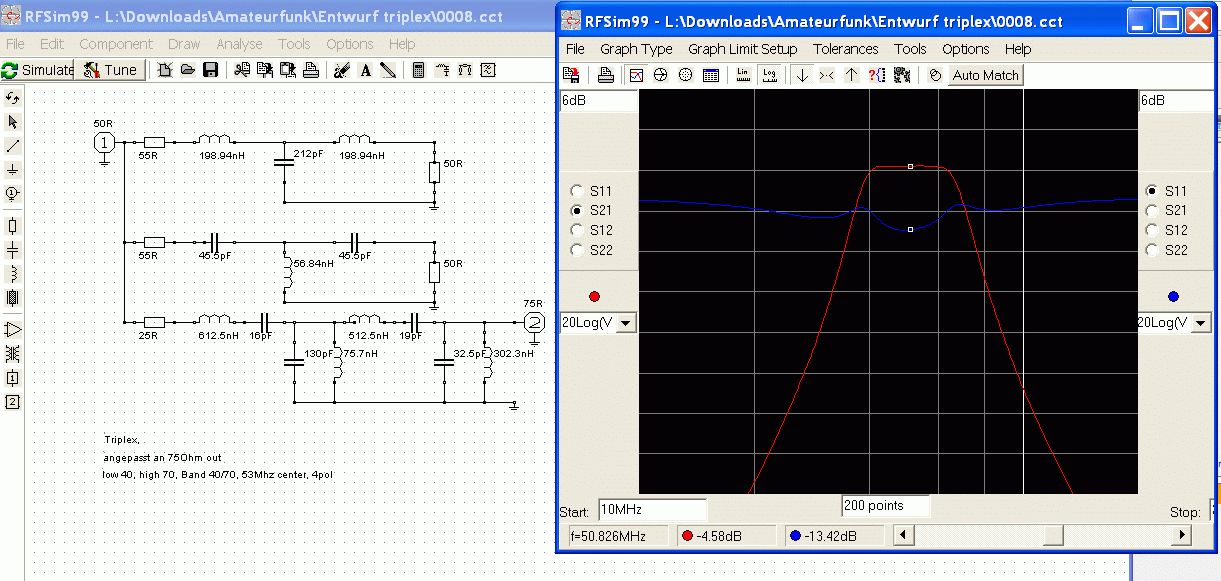
Task: Click the print icon in graph window
Action: coord(605,75)
